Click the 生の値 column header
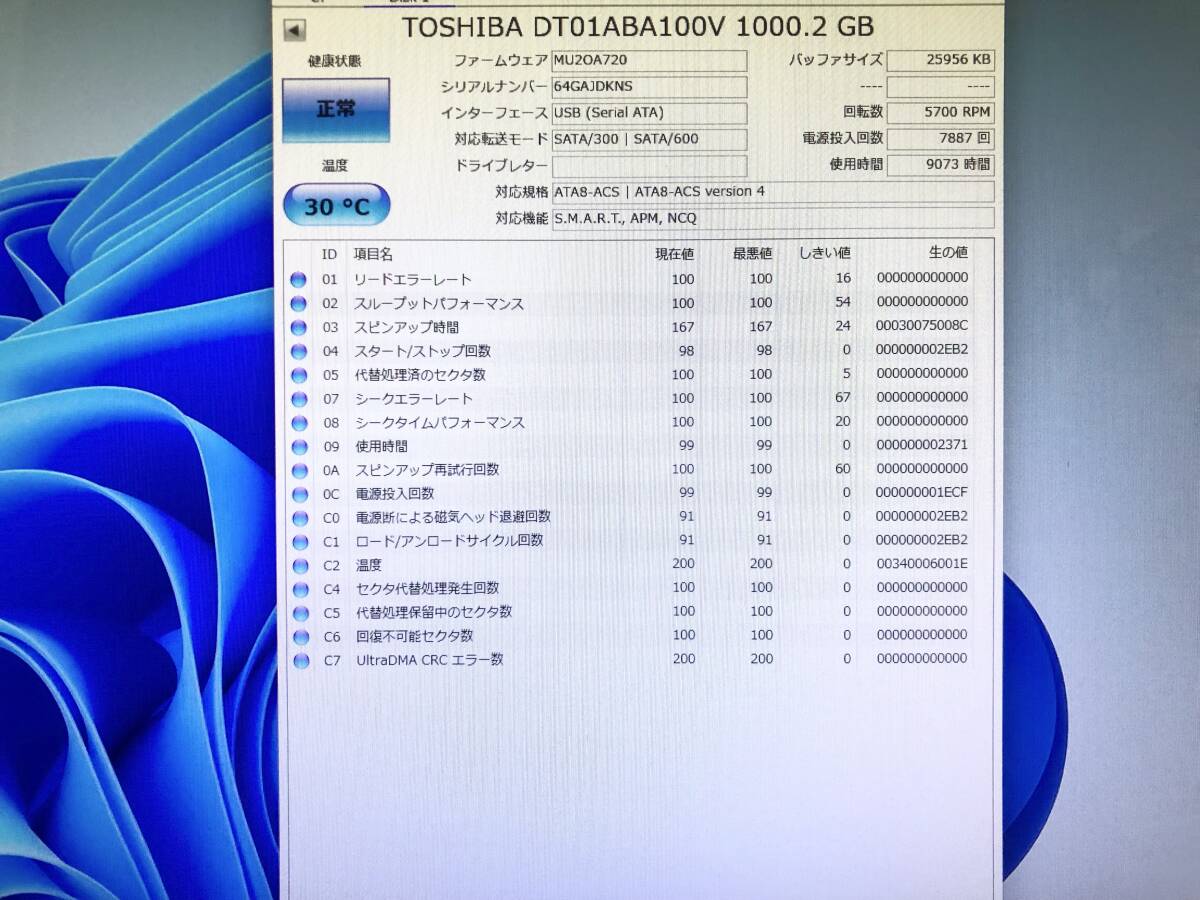 point(948,253)
